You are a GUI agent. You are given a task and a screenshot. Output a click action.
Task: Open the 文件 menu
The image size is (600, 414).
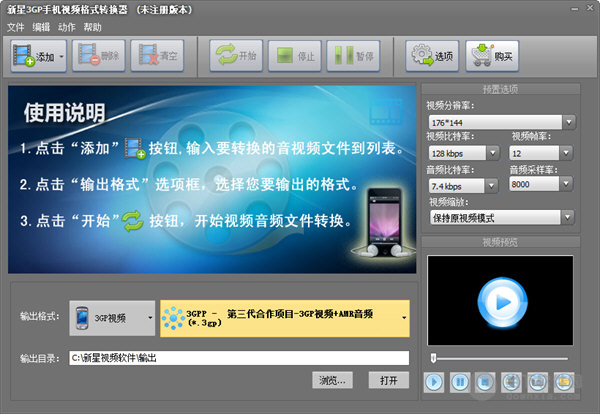[x=16, y=27]
